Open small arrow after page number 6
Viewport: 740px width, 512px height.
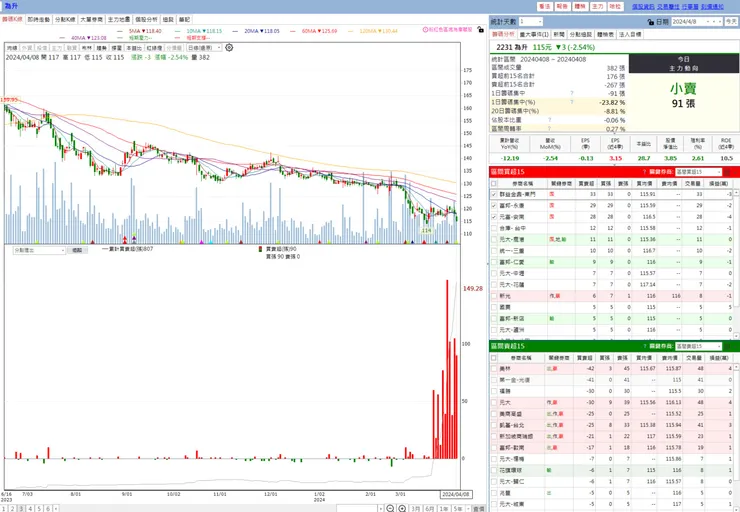click(x=56, y=509)
